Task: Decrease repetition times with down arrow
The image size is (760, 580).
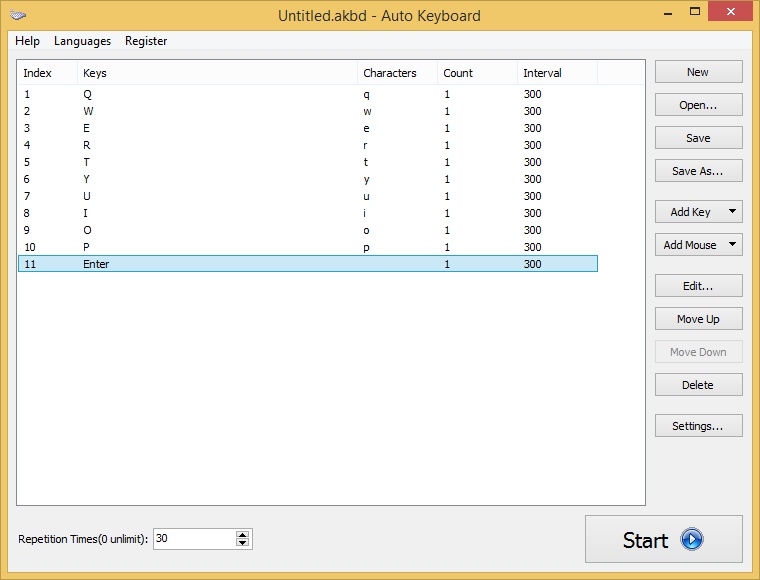Action: 242,543
